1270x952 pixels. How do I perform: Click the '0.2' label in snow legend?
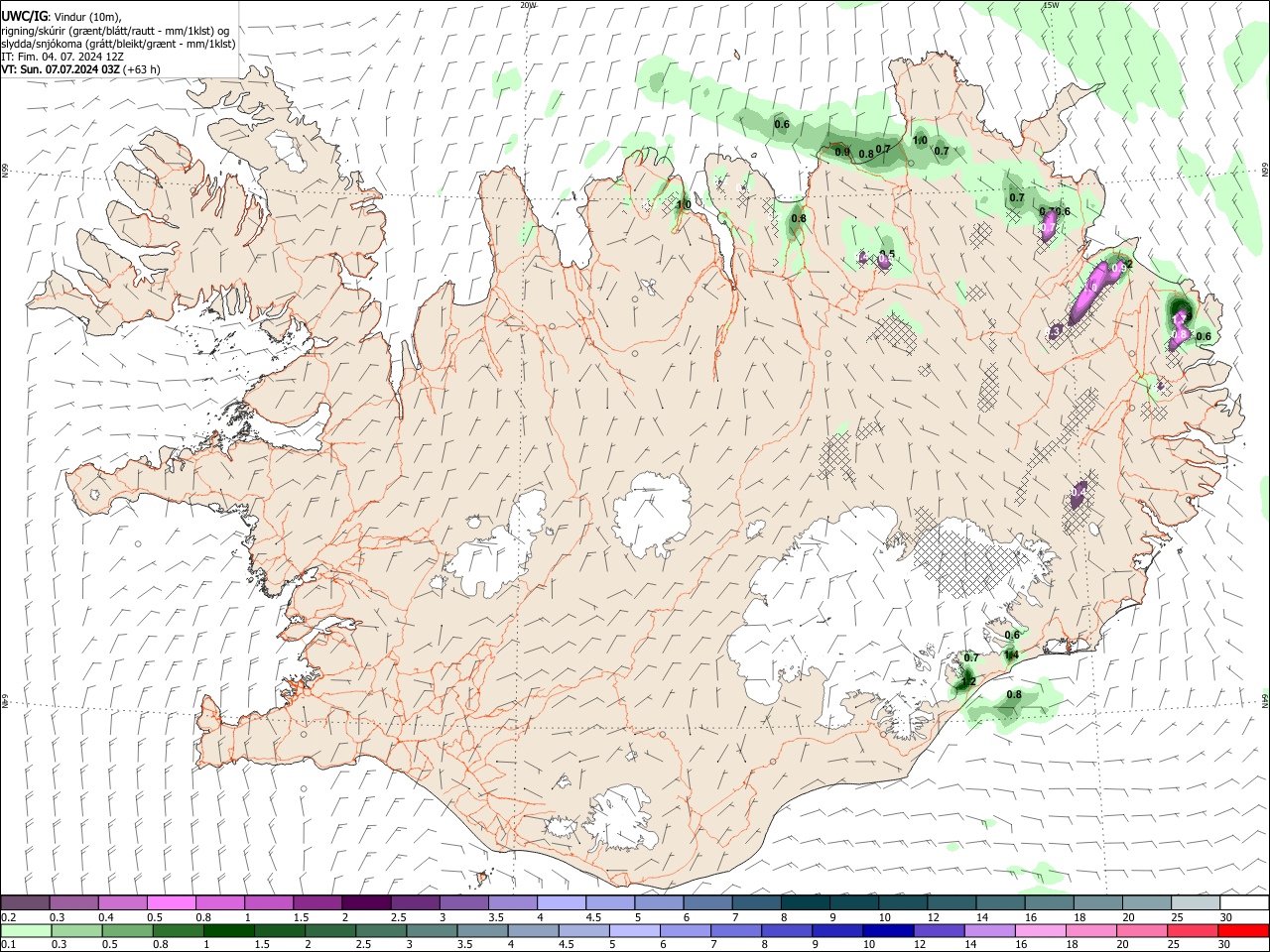pos(8,917)
